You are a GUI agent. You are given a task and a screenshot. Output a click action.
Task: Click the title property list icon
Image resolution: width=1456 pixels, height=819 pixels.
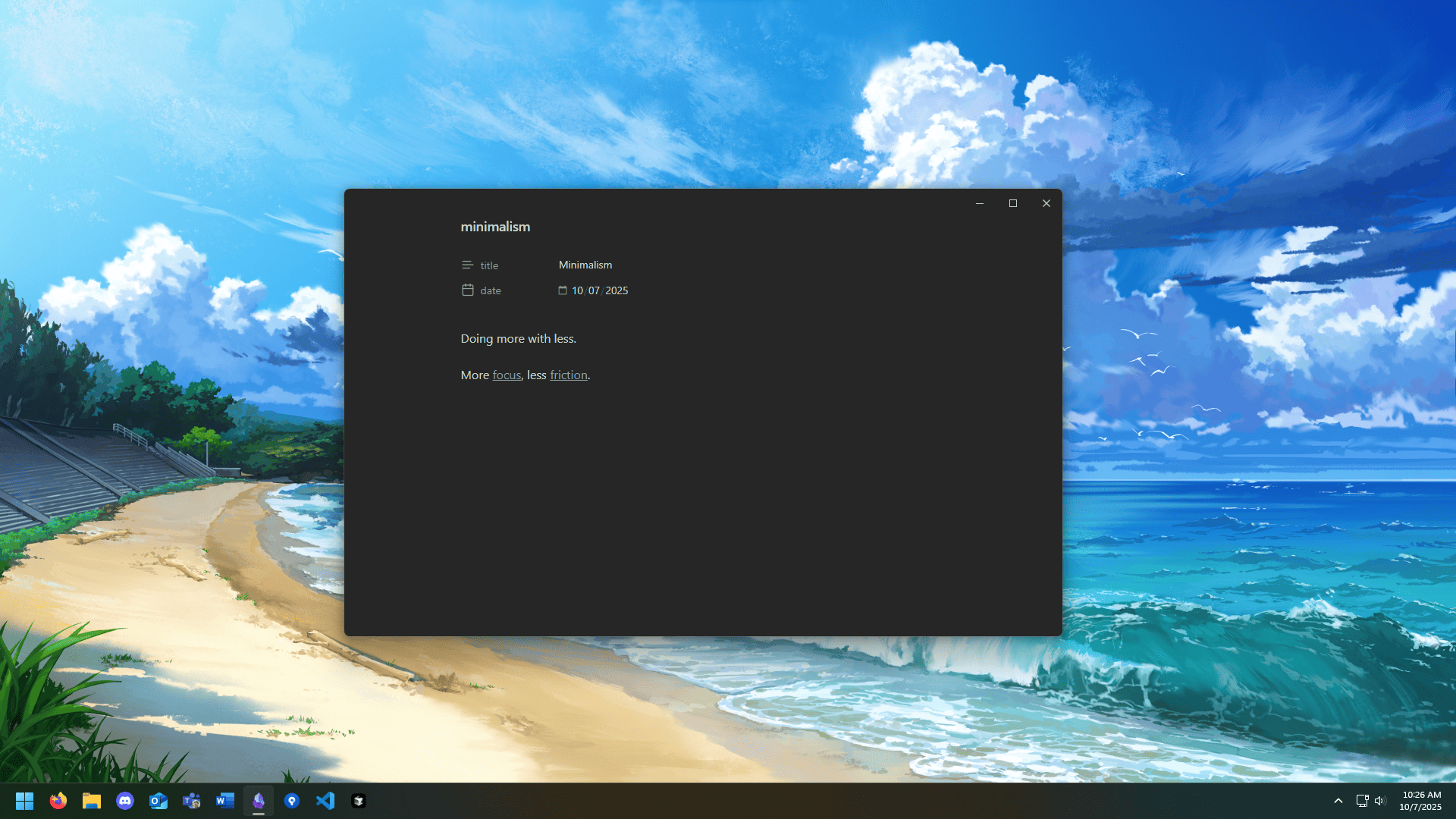point(467,265)
